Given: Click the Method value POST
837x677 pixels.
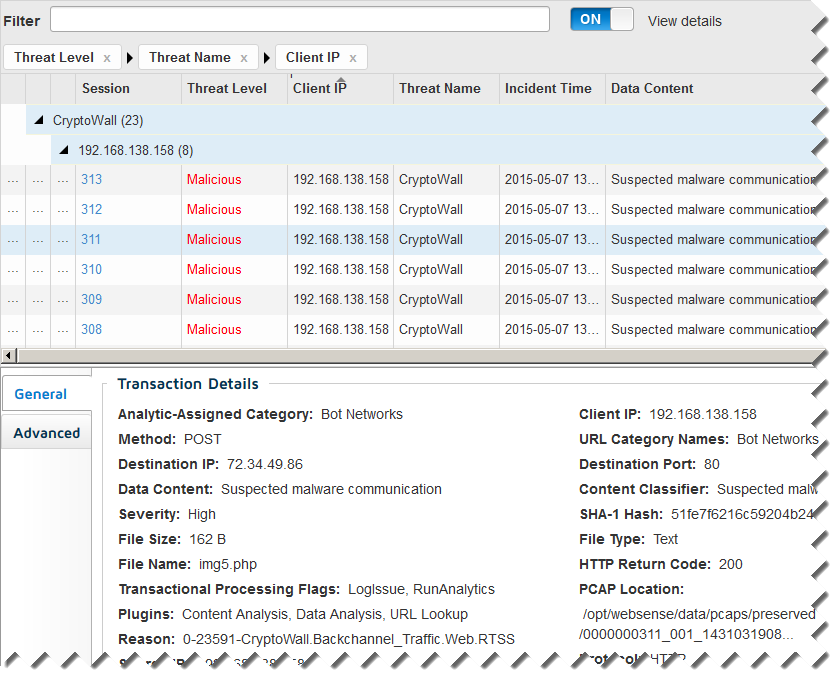Looking at the screenshot, I should (x=202, y=439).
